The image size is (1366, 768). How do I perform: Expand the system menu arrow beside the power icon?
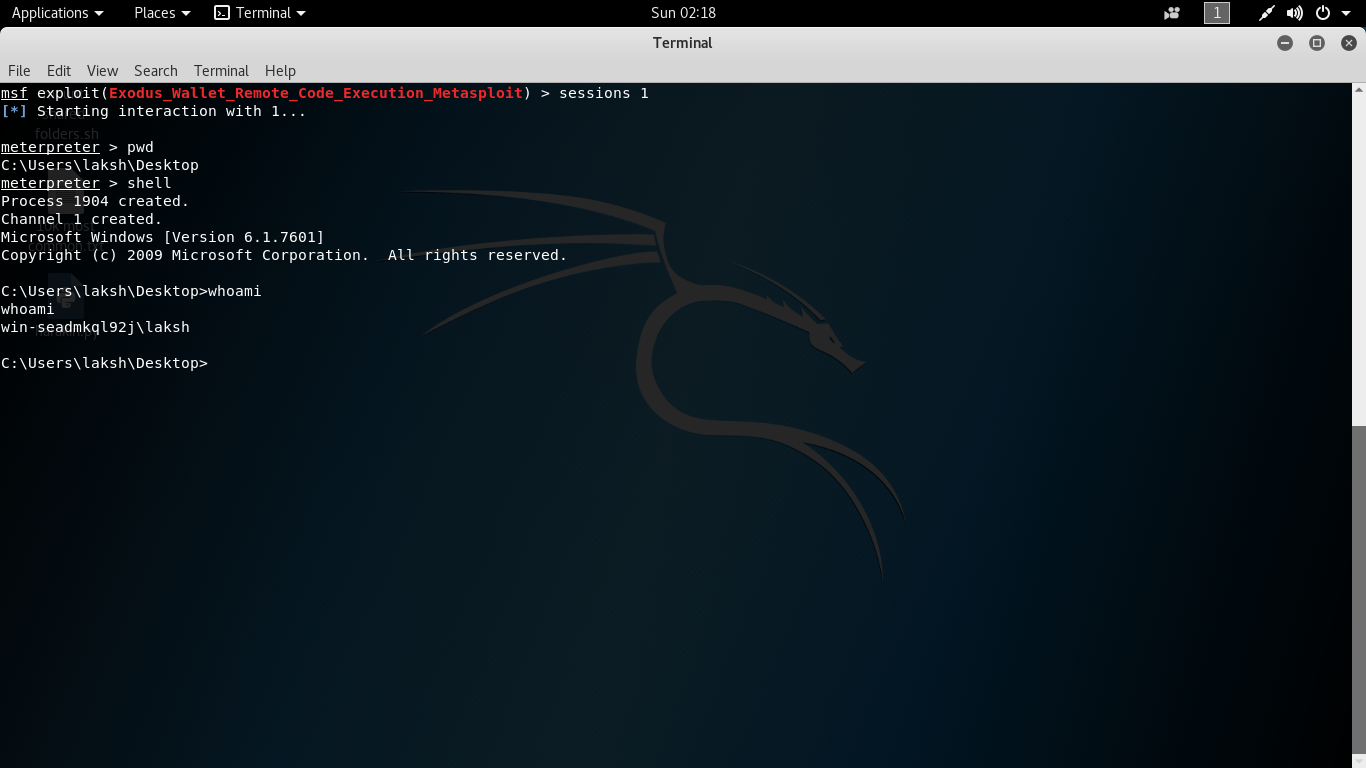tap(1346, 13)
